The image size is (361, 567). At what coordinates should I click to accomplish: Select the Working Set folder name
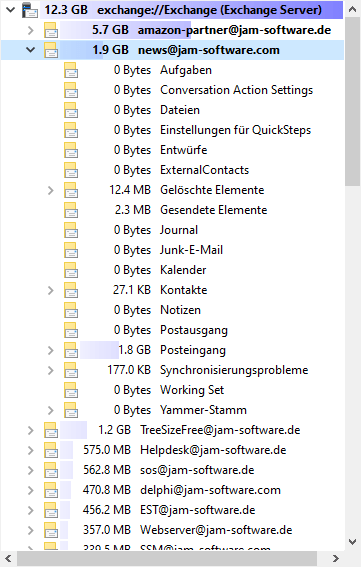(192, 390)
